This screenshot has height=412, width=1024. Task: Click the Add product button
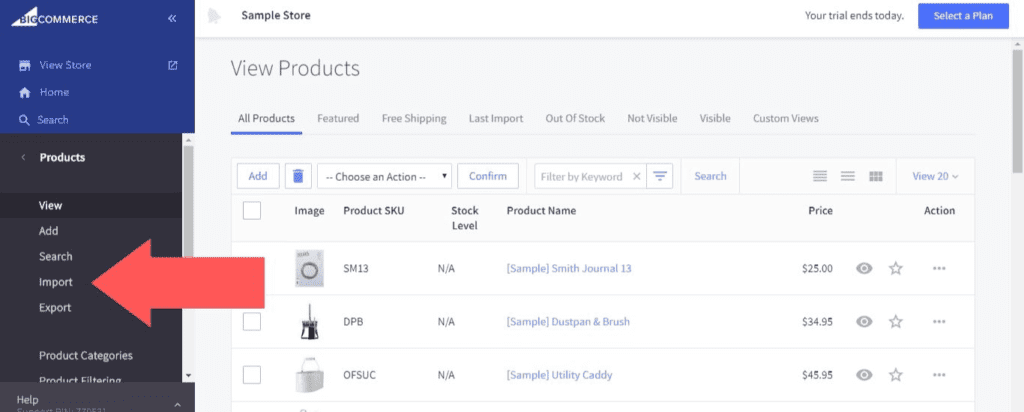click(258, 176)
